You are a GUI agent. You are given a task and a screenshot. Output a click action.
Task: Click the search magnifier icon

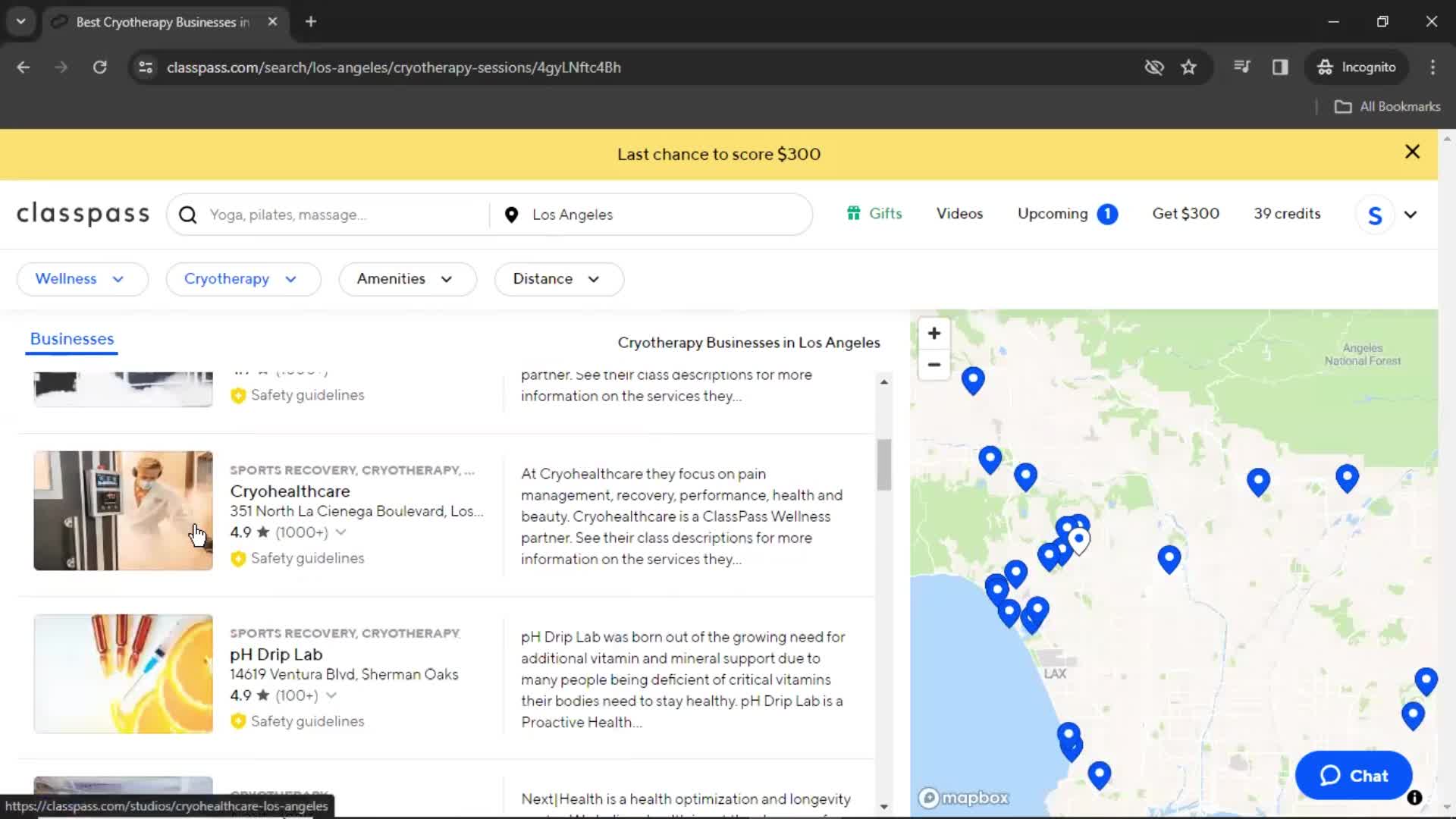pyautogui.click(x=188, y=215)
